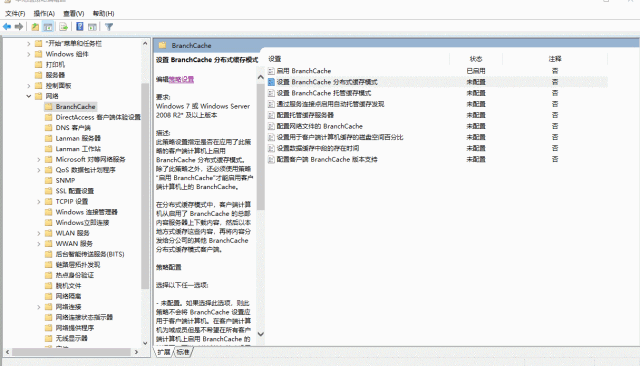Click the BranchCache folder icon in tree

(49, 106)
